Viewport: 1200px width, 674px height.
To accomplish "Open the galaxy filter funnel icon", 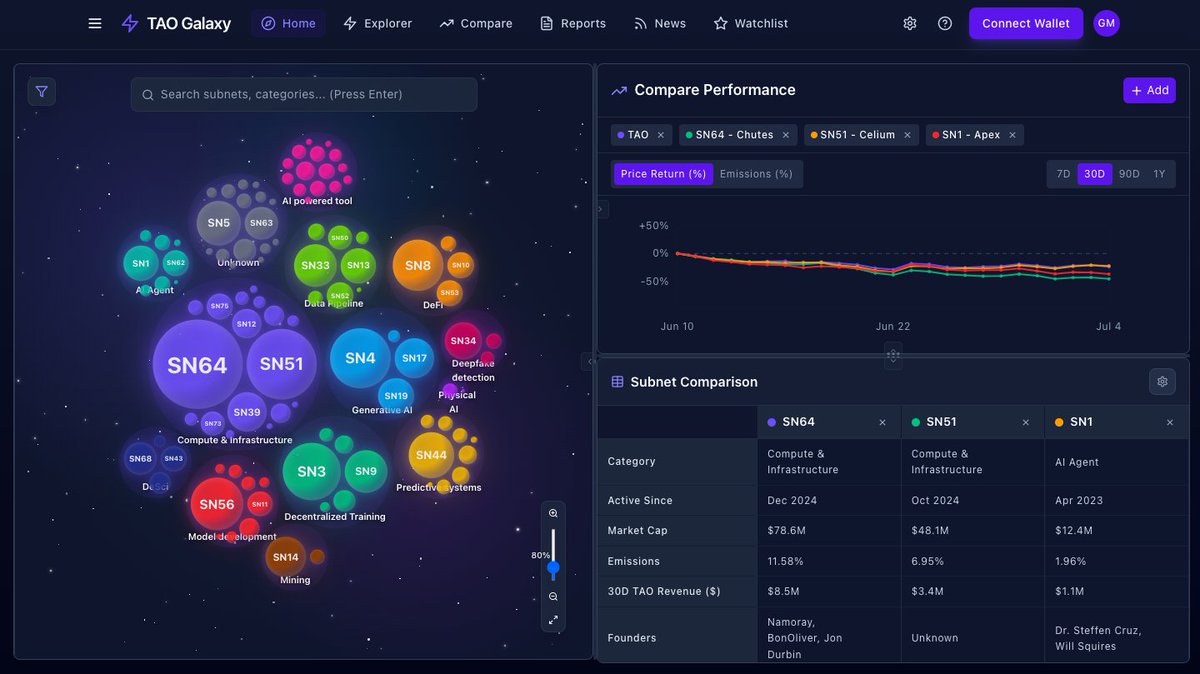I will tap(41, 92).
